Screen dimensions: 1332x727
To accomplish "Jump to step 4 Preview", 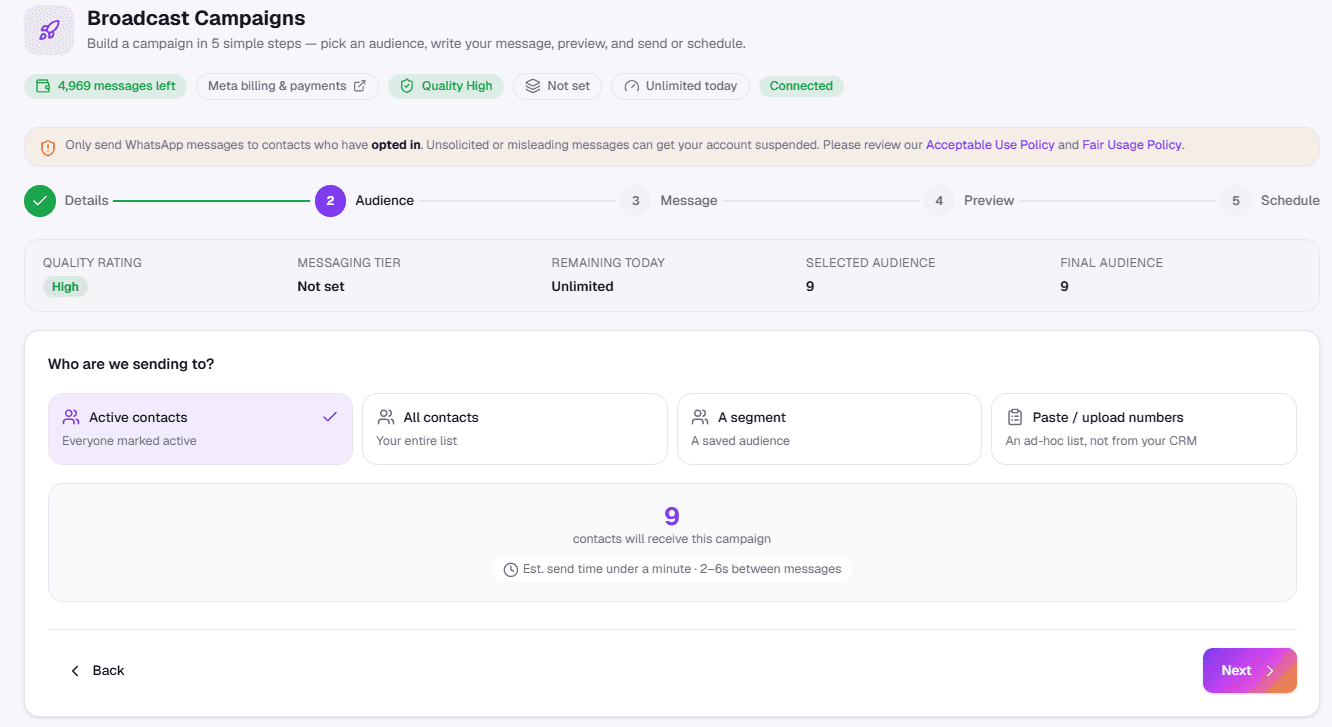I will click(x=969, y=201).
